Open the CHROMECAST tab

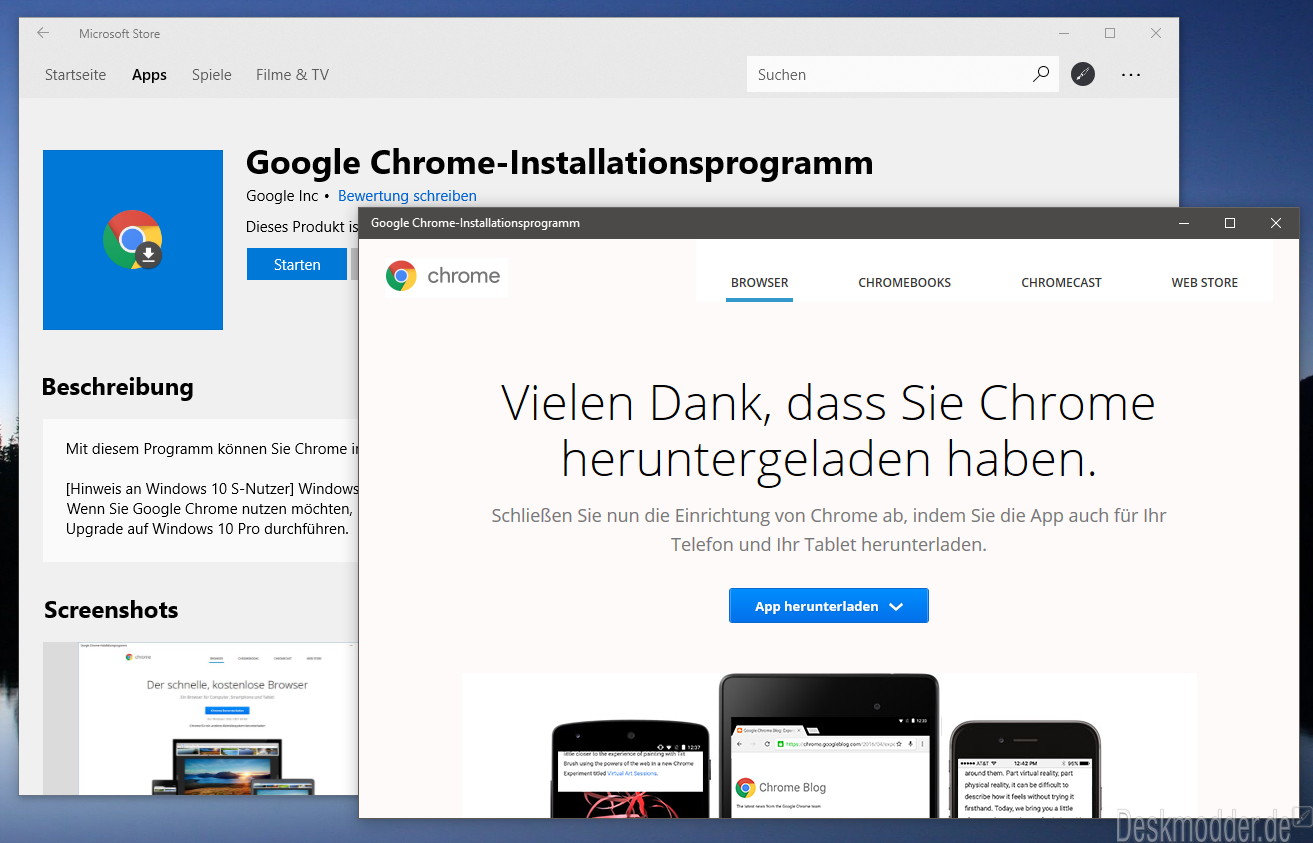[1061, 283]
